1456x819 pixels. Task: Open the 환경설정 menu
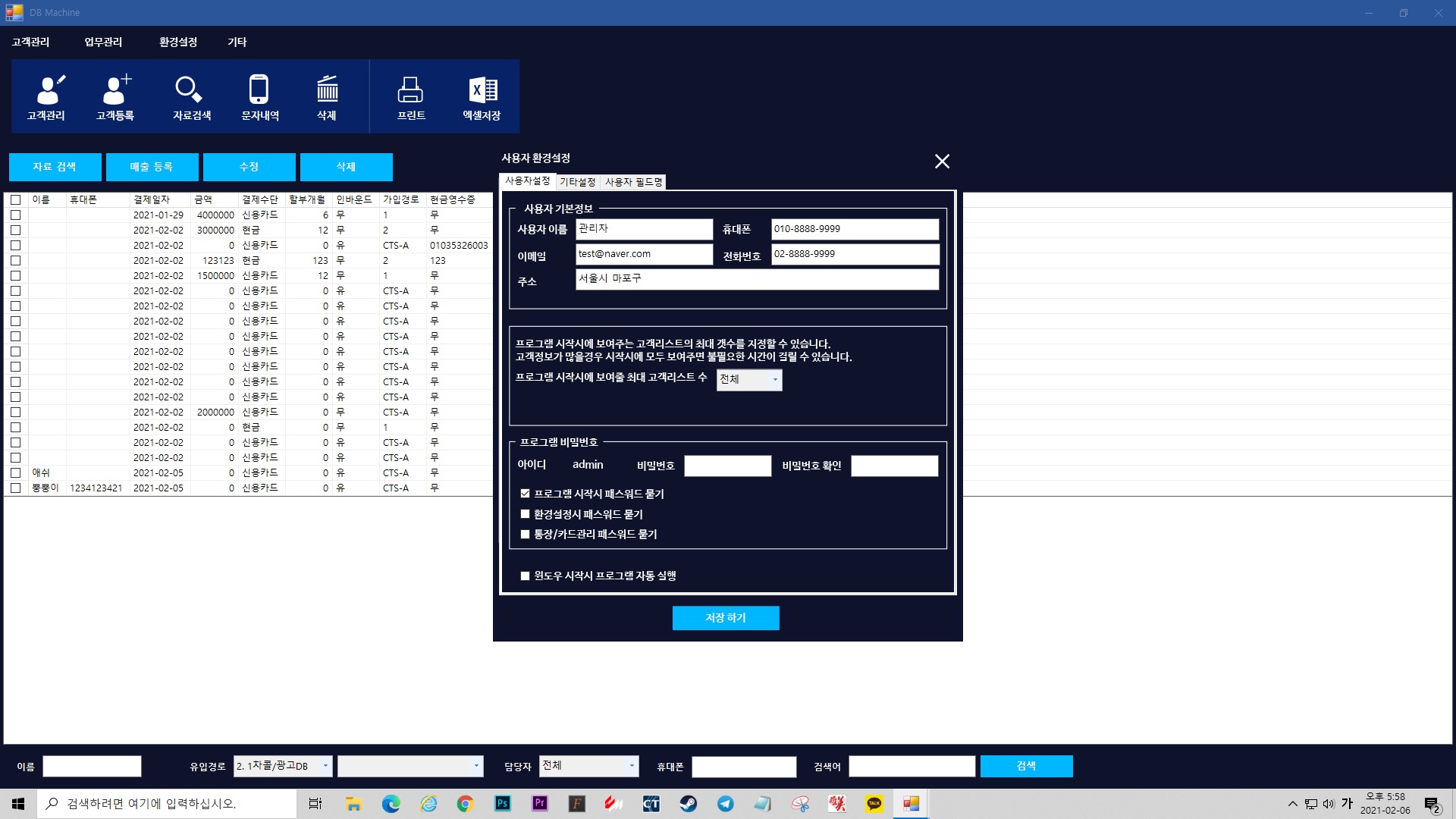click(x=178, y=42)
